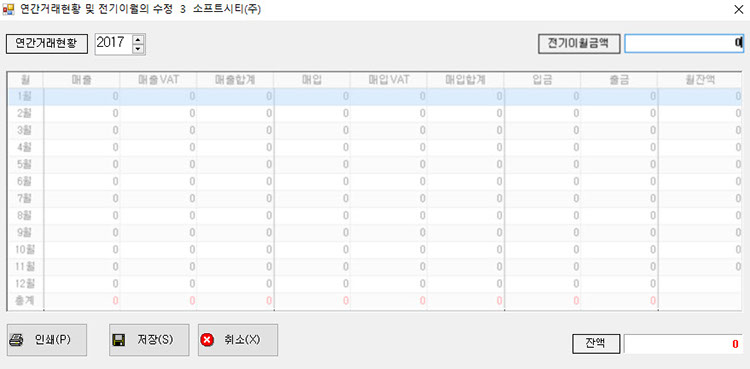The width and height of the screenshot is (750, 369).
Task: Click the 월잔액 cell in the 2월 row
Action: (701, 113)
